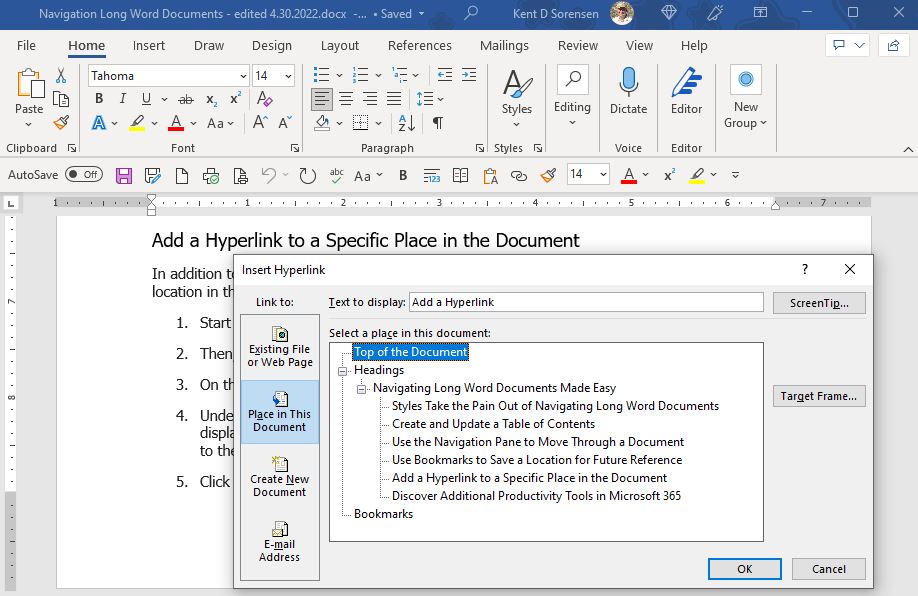Image resolution: width=918 pixels, height=596 pixels.
Task: Click the red Font Color swatch button
Action: coord(176,123)
